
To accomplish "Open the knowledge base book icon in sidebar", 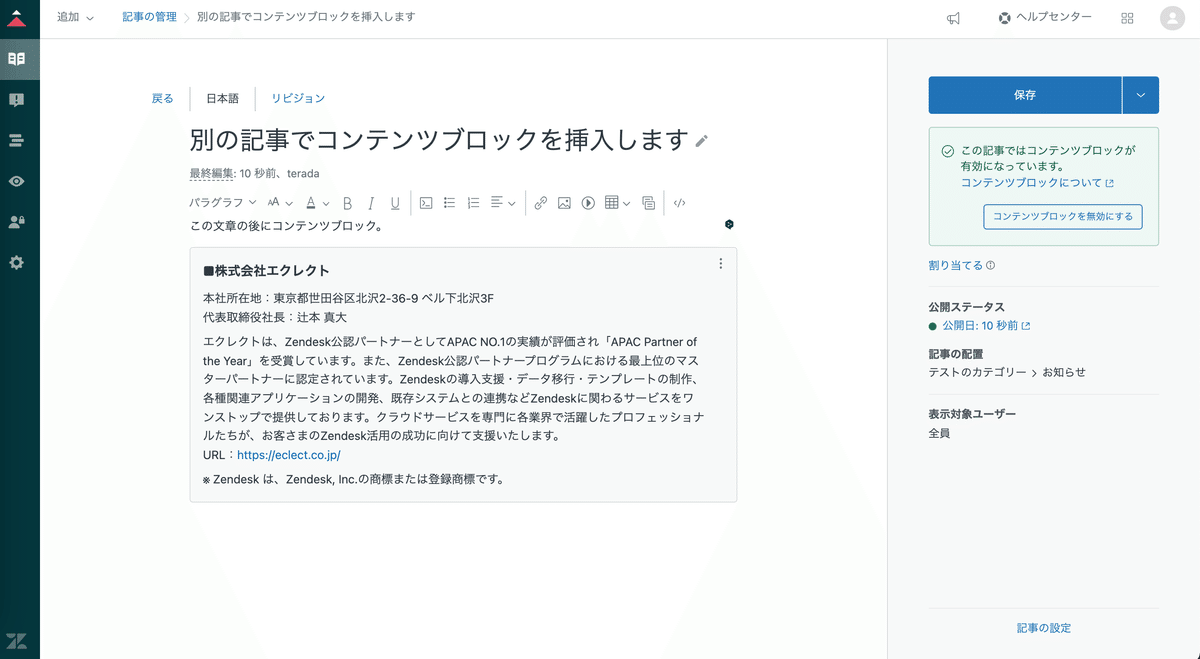I will (16, 59).
